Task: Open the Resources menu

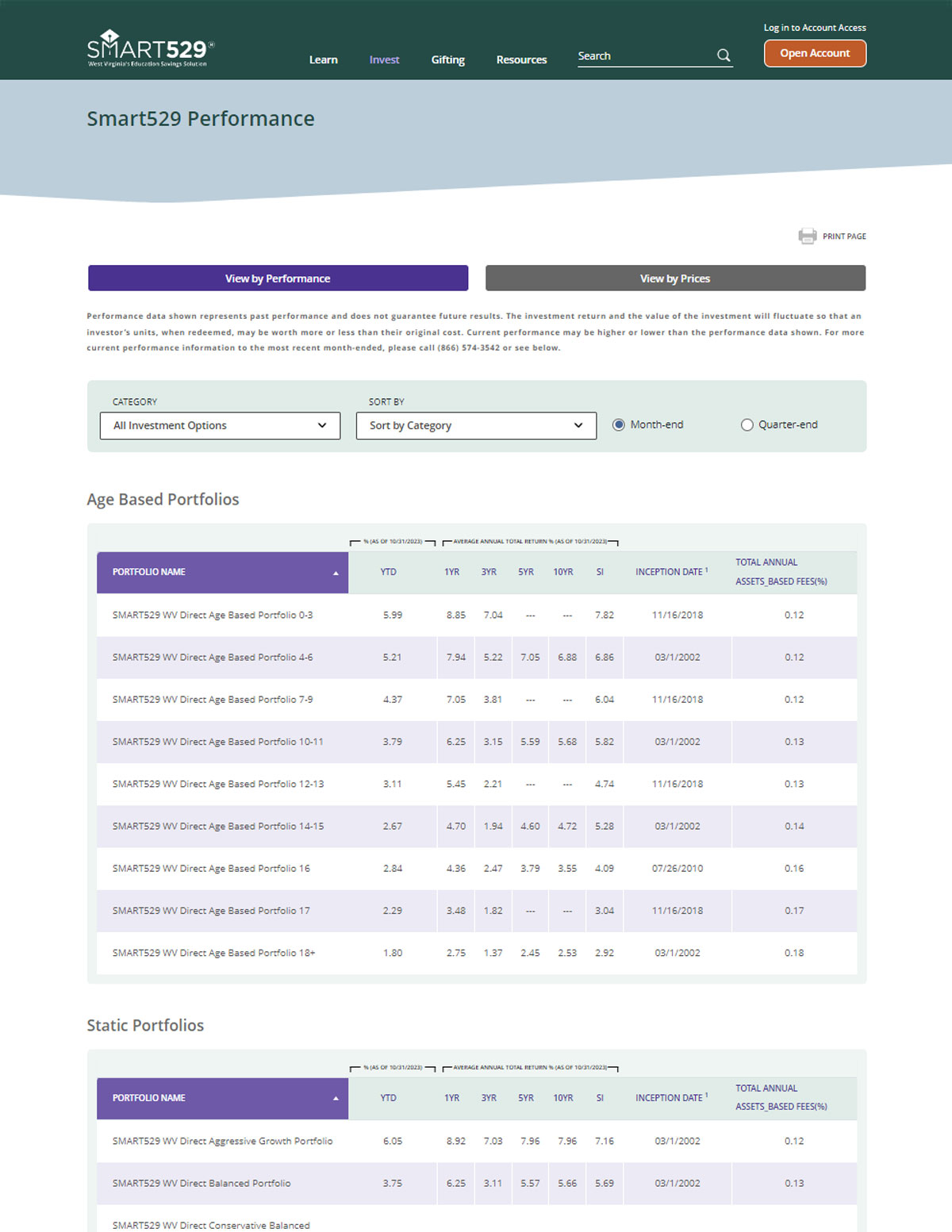Action: click(521, 59)
